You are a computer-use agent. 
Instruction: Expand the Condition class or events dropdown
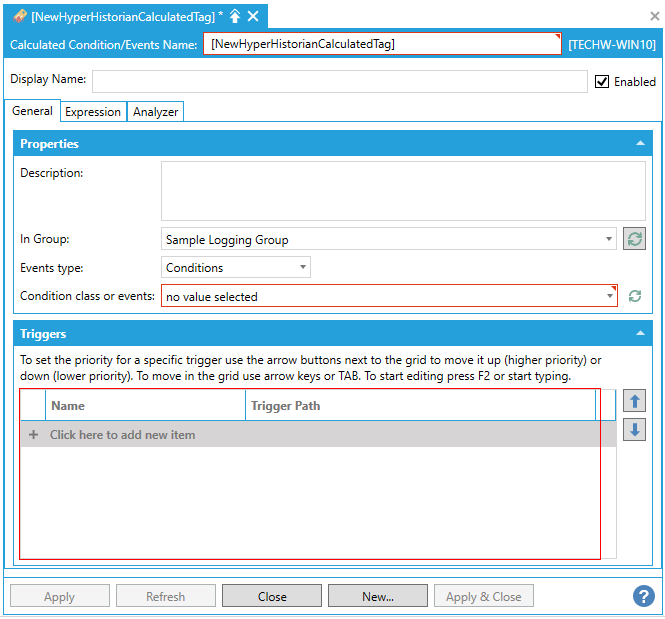[609, 296]
